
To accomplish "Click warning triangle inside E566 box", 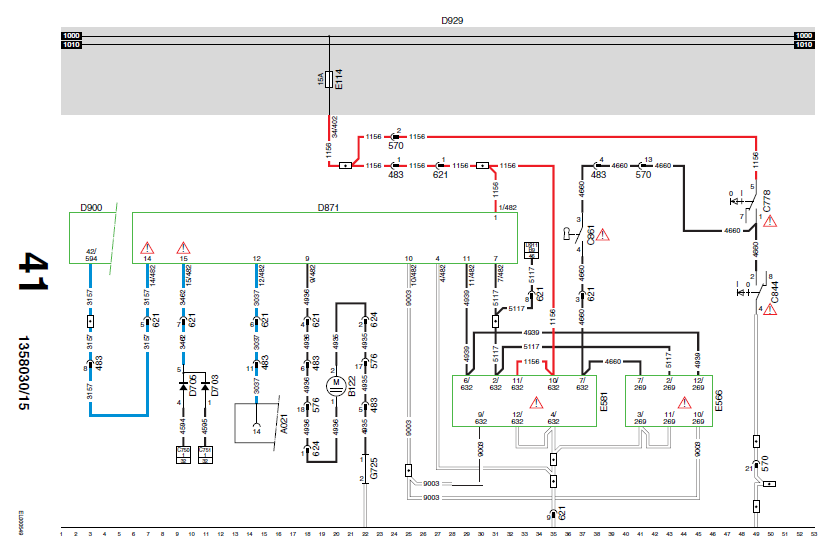I will (684, 402).
